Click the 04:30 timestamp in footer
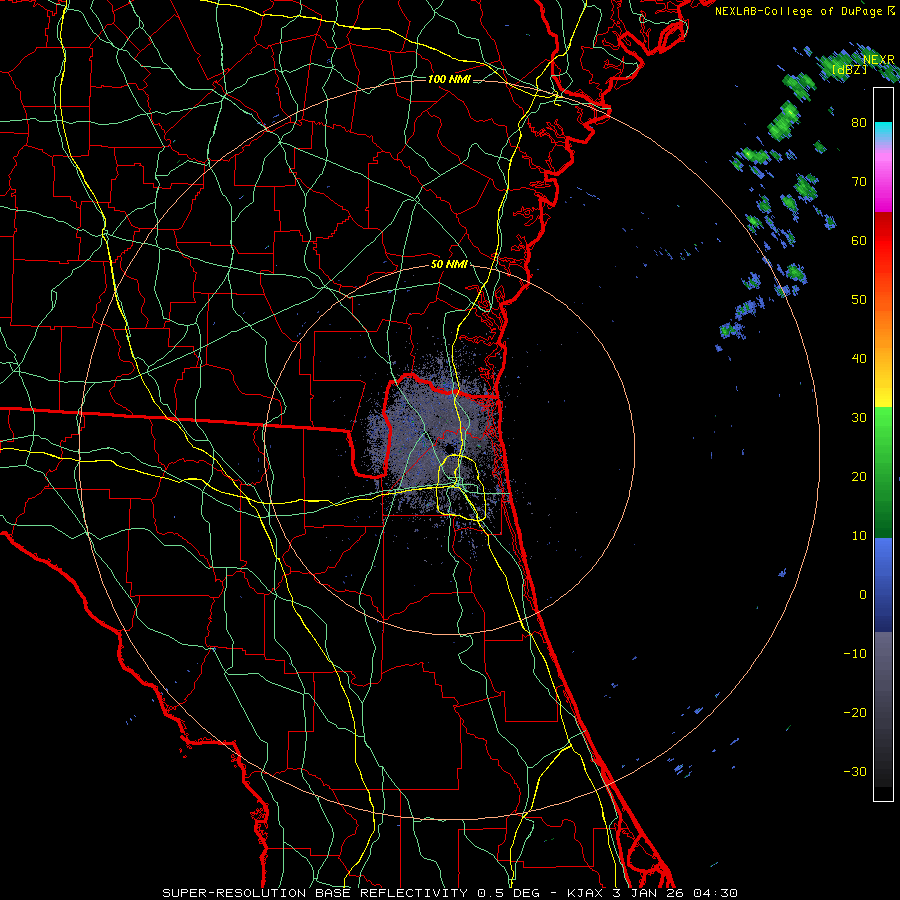 [715, 893]
